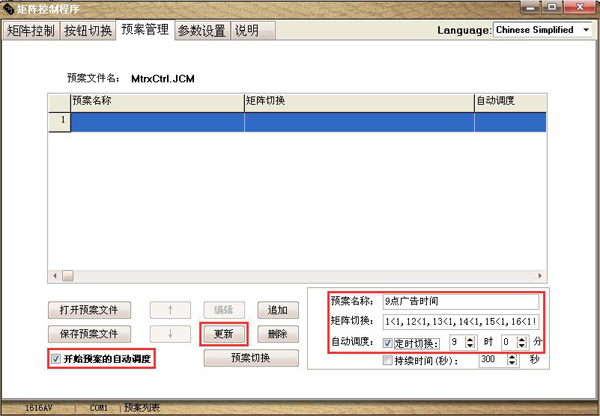This screenshot has width=600, height=416.
Task: Toggle the 定时切换 checkbox
Action: coord(387,343)
